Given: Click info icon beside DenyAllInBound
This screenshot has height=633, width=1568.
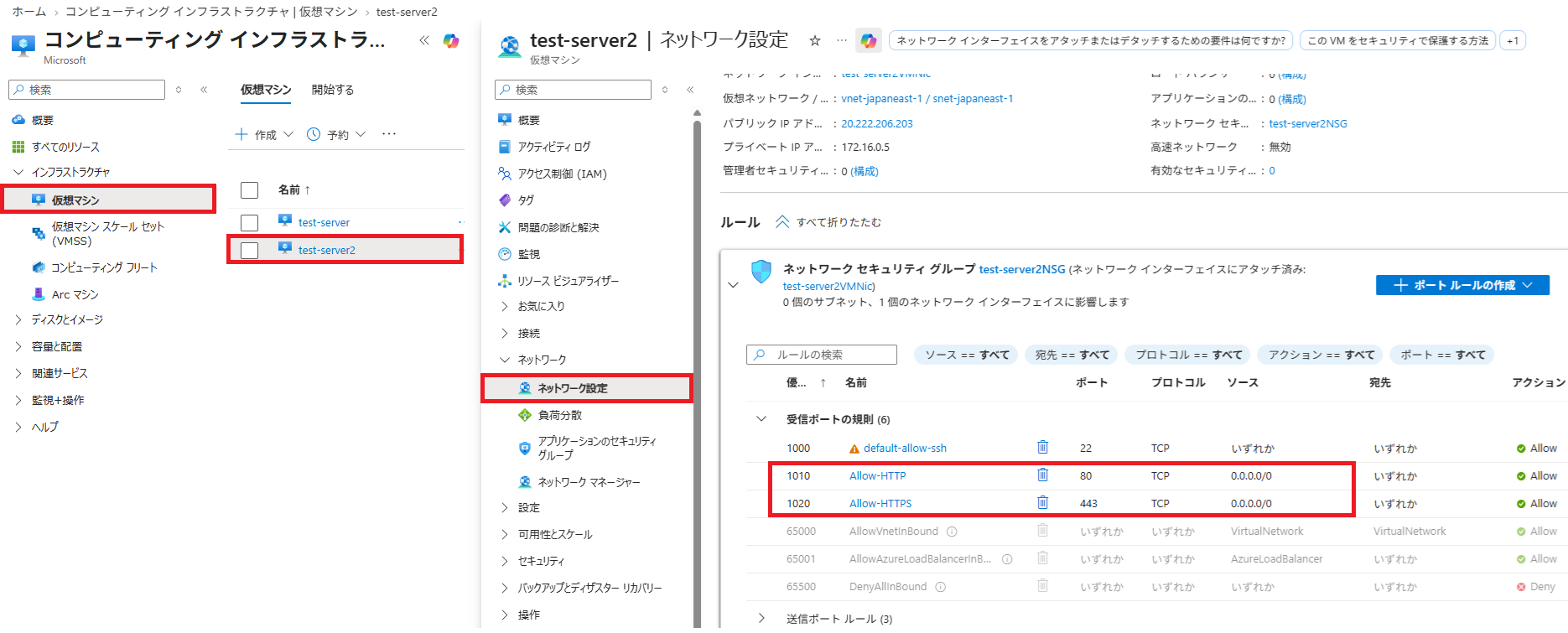Looking at the screenshot, I should point(940,587).
